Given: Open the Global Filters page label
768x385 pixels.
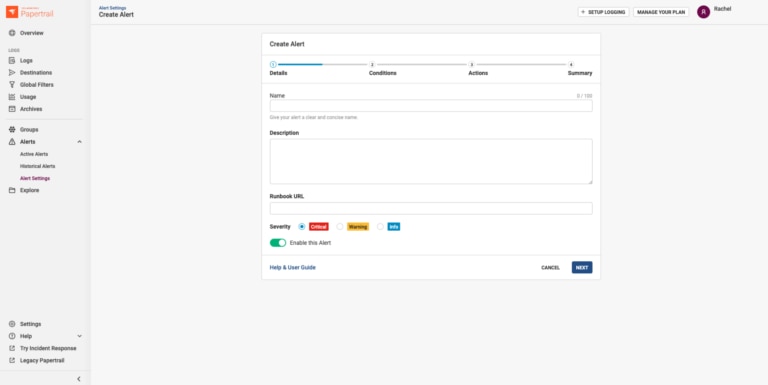Looking at the screenshot, I should (x=37, y=85).
